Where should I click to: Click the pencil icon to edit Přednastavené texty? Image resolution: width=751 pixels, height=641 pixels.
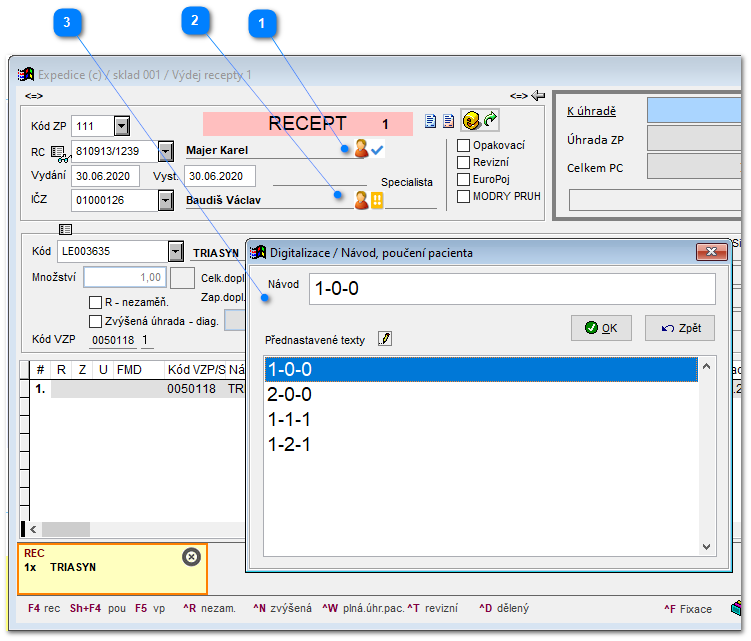pos(385,339)
